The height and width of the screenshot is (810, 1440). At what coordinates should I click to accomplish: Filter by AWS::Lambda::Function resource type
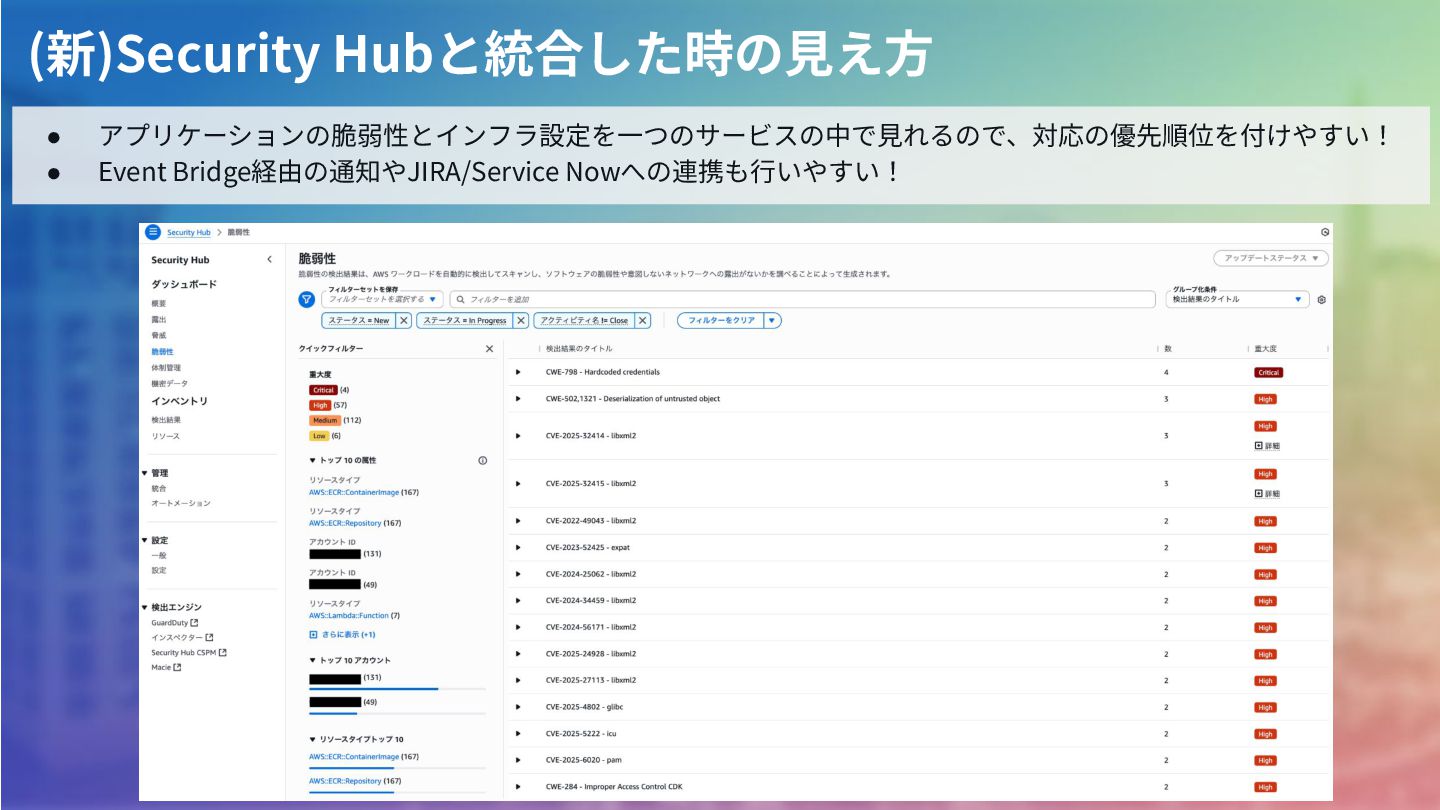tap(348, 616)
